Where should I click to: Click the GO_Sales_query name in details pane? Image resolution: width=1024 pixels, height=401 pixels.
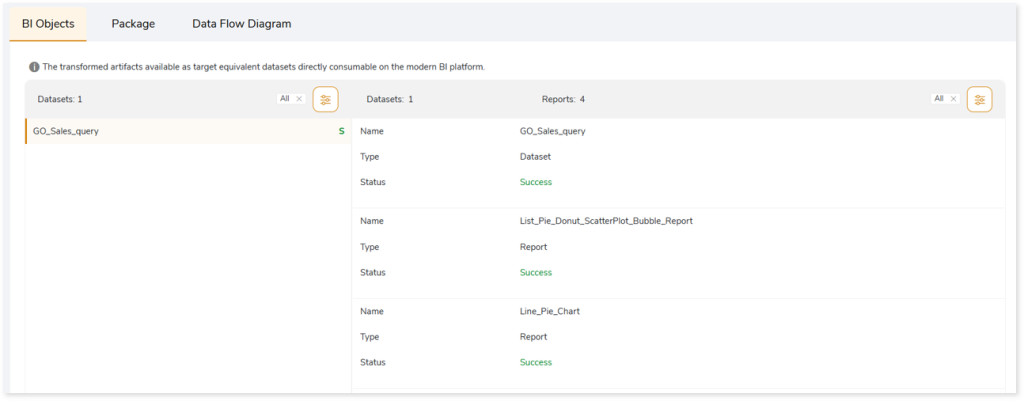pos(552,131)
